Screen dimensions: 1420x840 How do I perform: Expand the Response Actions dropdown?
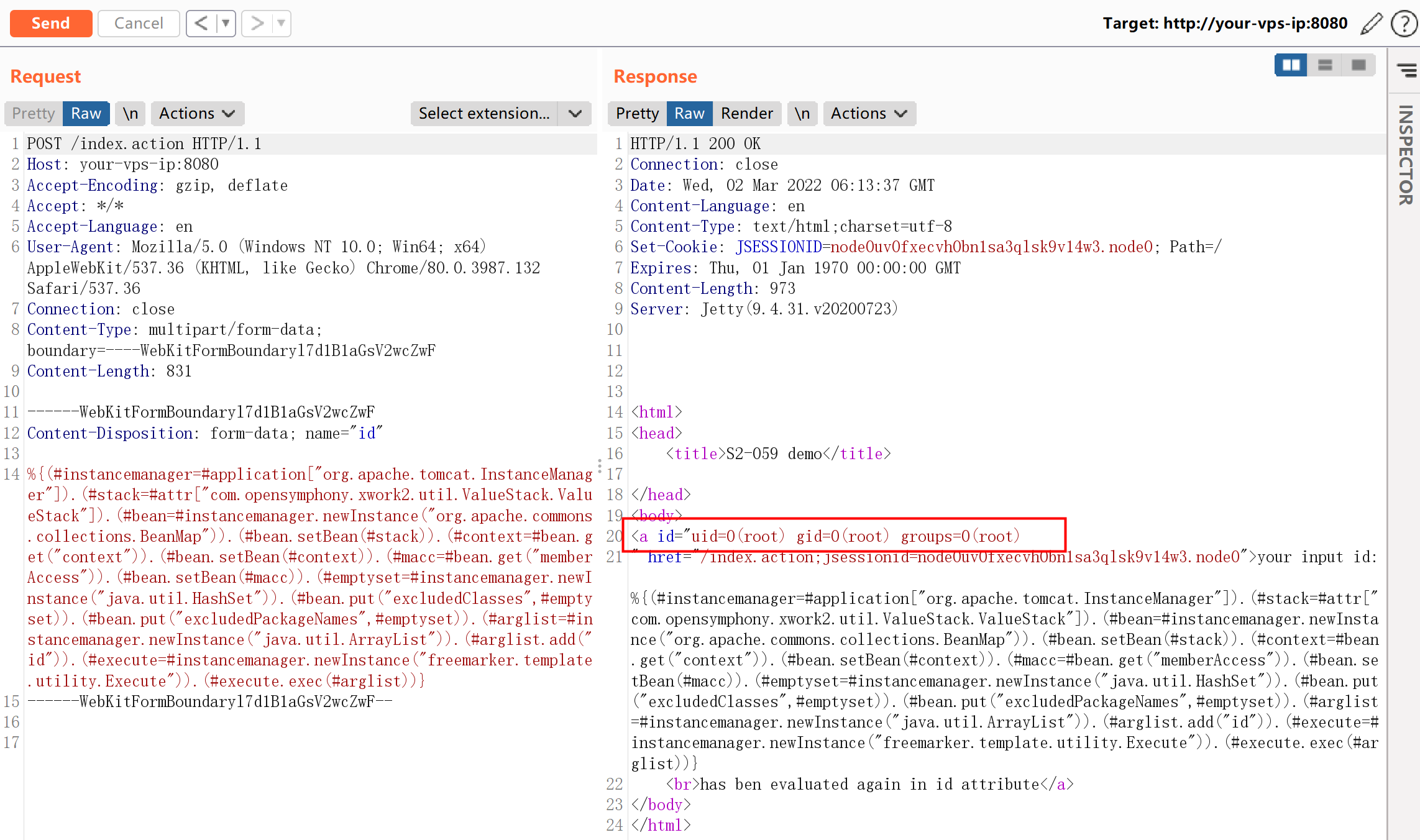point(869,114)
